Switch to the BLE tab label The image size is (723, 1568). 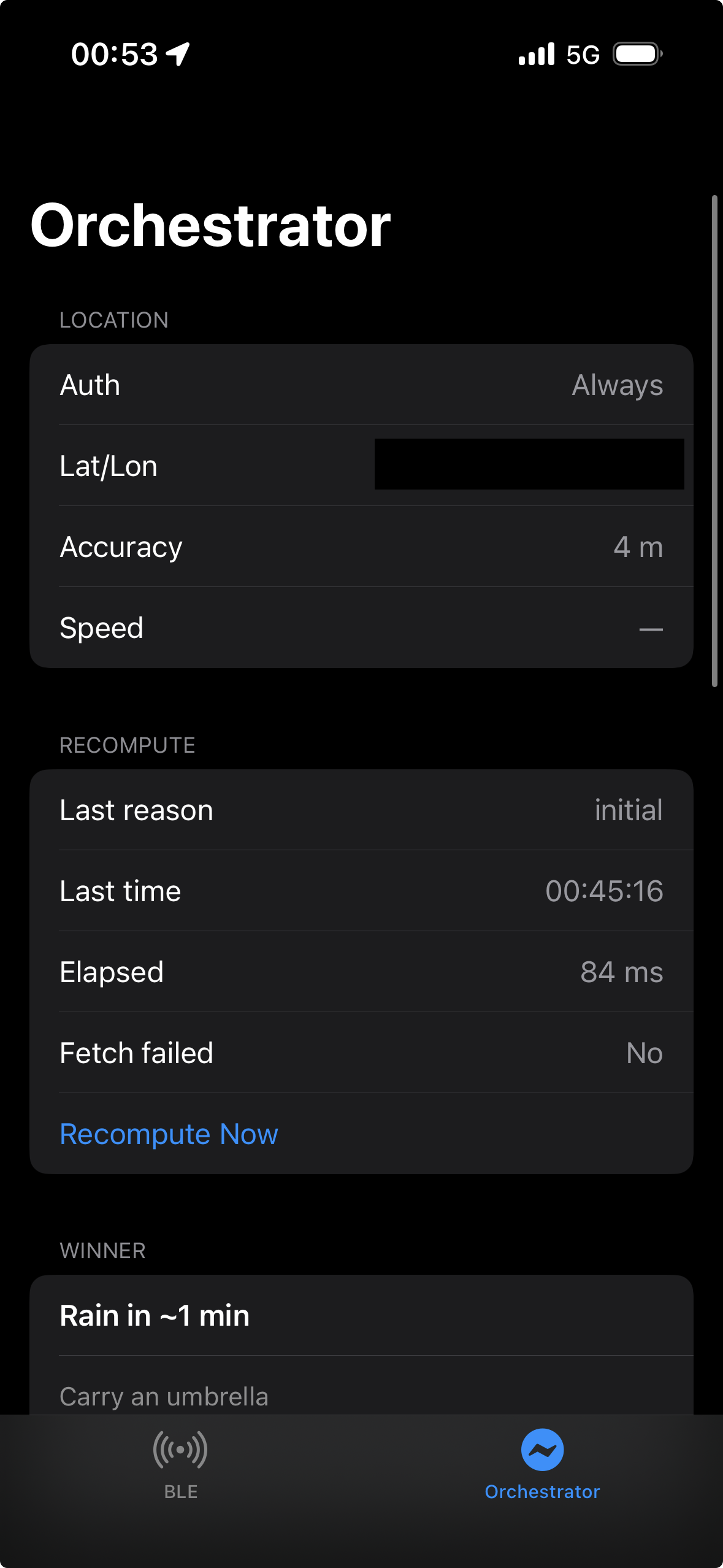pyautogui.click(x=181, y=1492)
